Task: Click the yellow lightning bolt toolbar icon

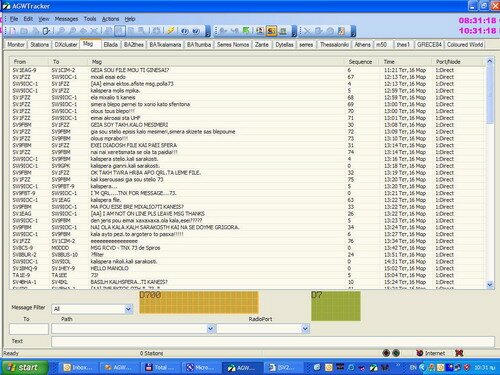Action: 171,31
